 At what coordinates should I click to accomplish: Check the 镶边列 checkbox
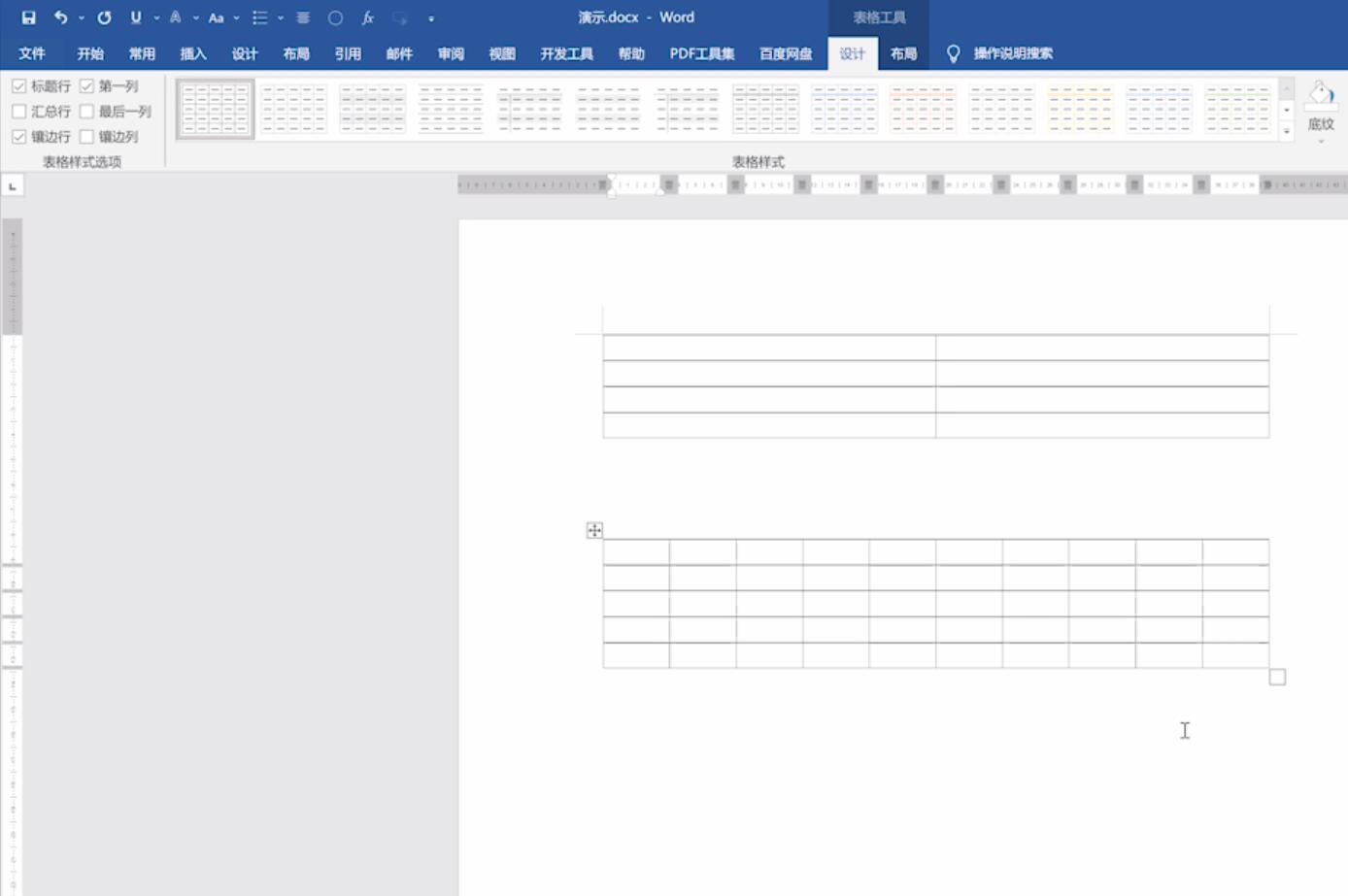click(86, 137)
